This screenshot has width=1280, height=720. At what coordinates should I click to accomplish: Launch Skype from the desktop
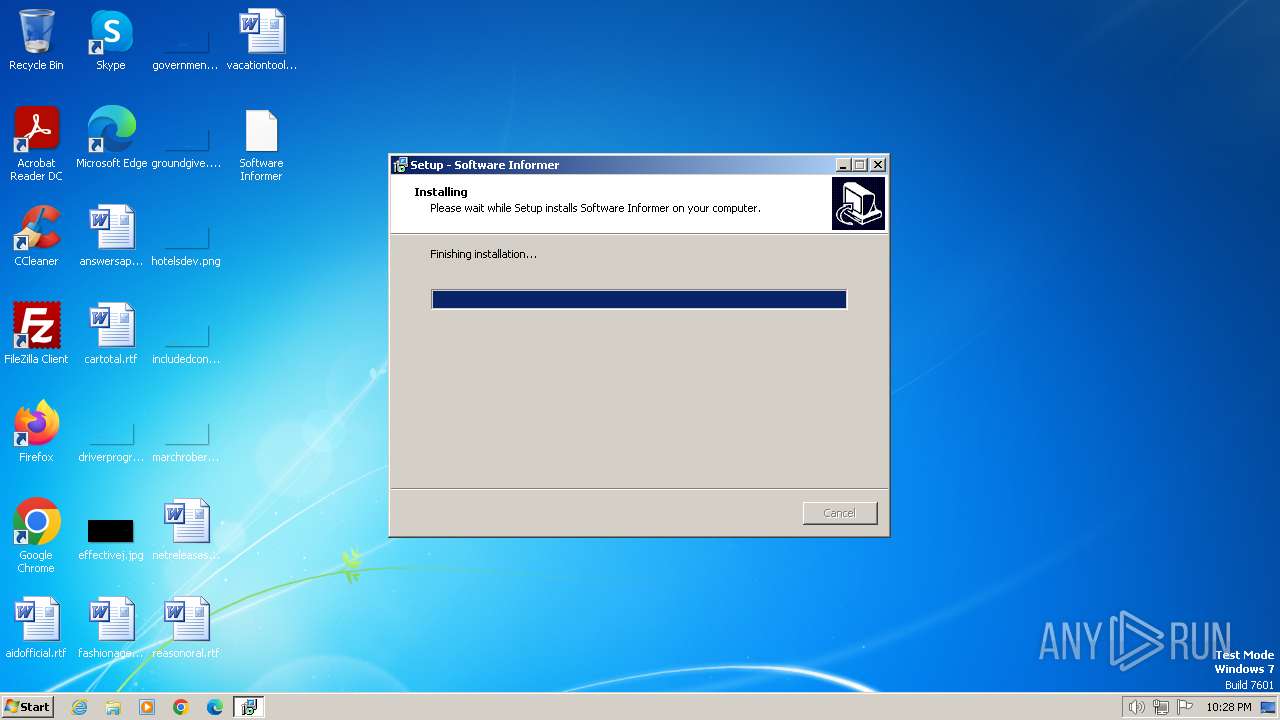(x=110, y=40)
